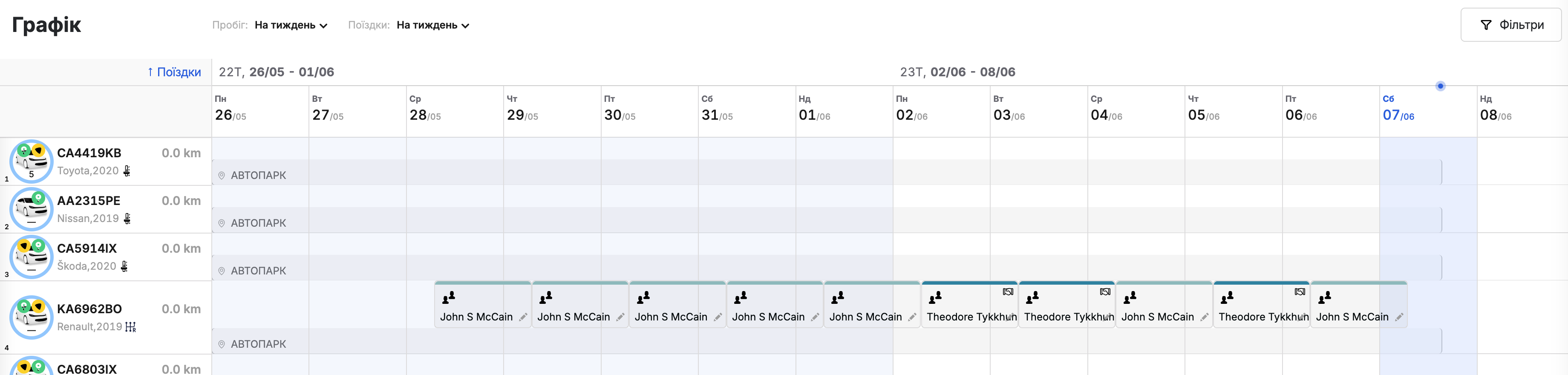Click the location pin in KA6962BO АВТОПАРК row

tap(222, 344)
